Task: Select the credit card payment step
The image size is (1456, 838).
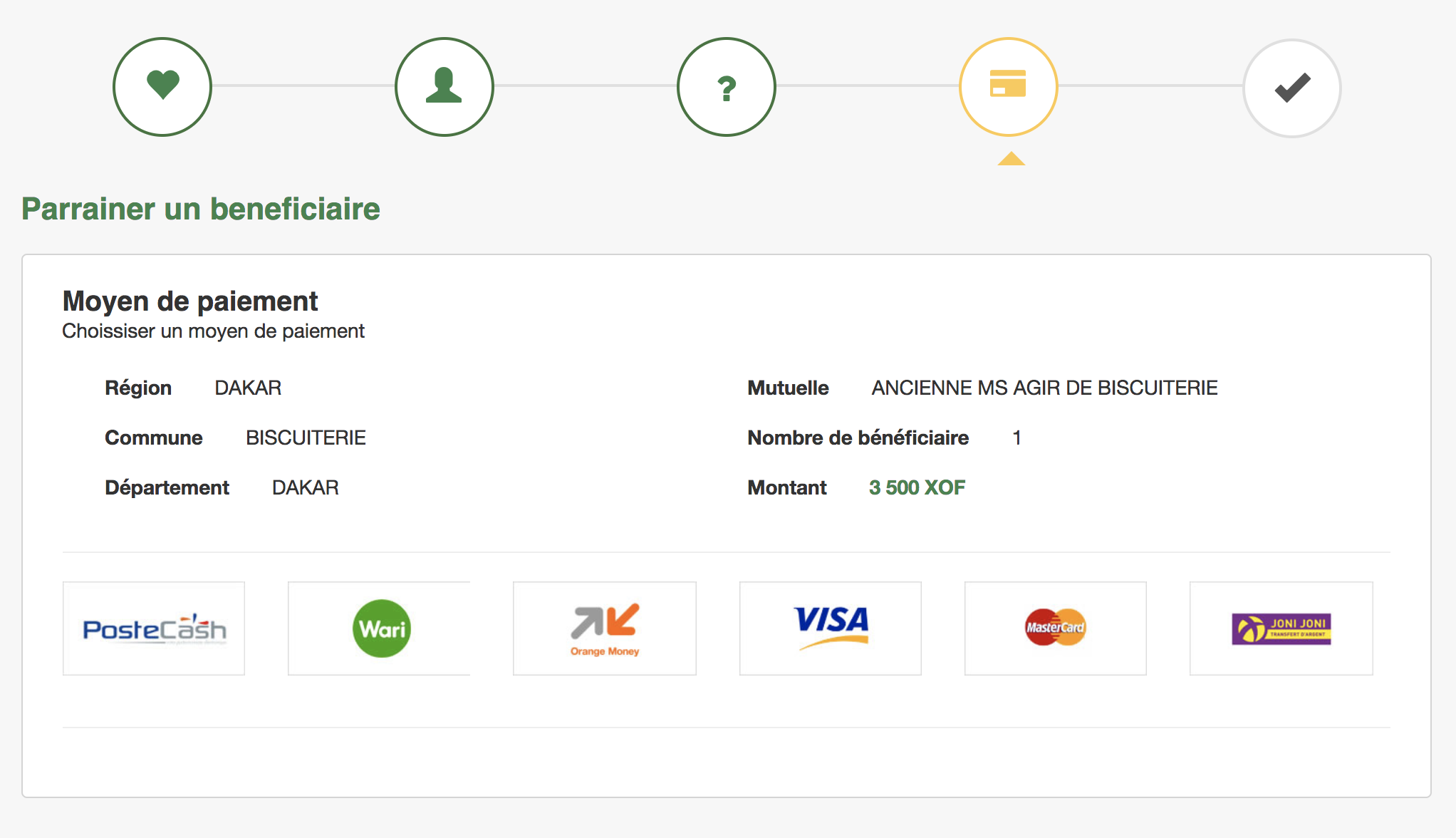Action: (1008, 86)
